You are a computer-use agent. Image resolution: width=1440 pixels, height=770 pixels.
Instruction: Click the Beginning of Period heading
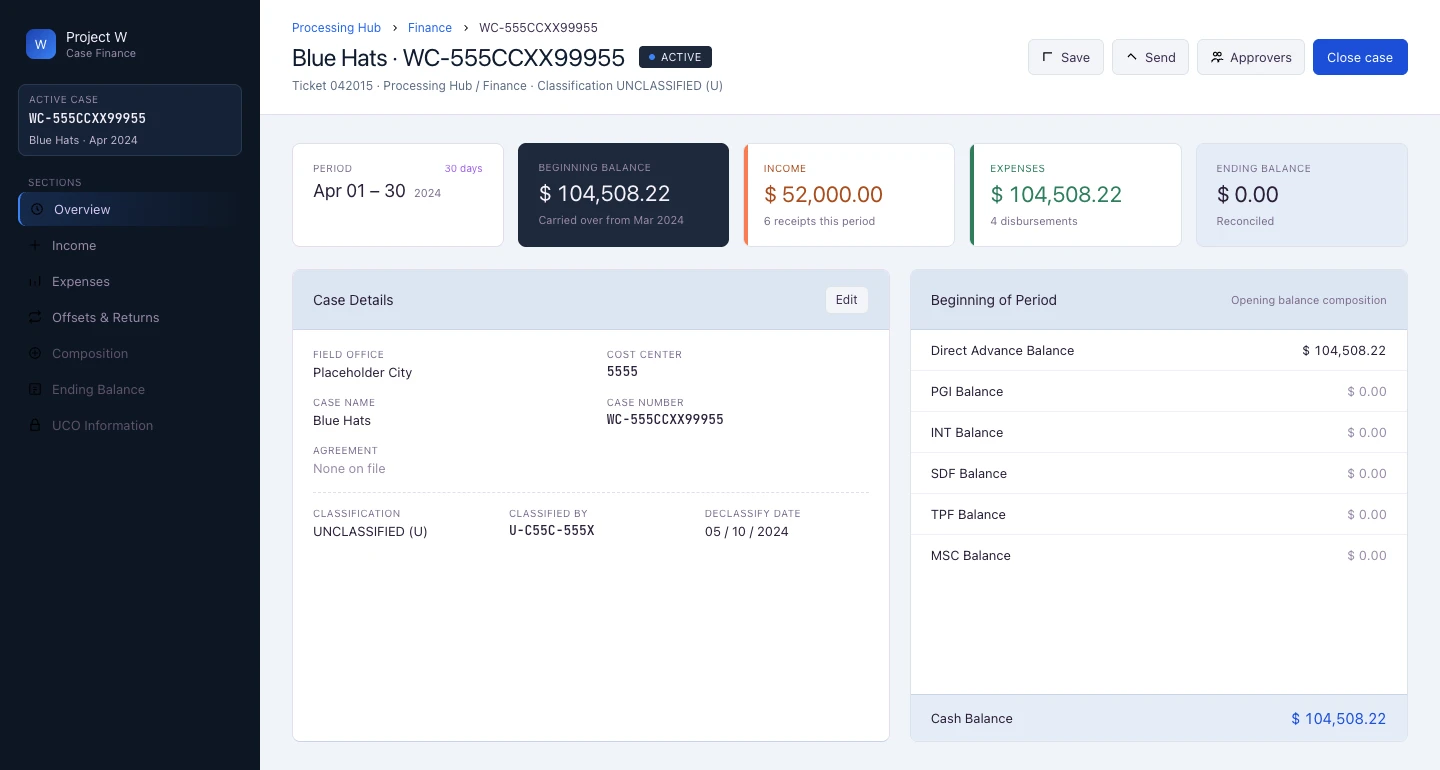tap(994, 300)
